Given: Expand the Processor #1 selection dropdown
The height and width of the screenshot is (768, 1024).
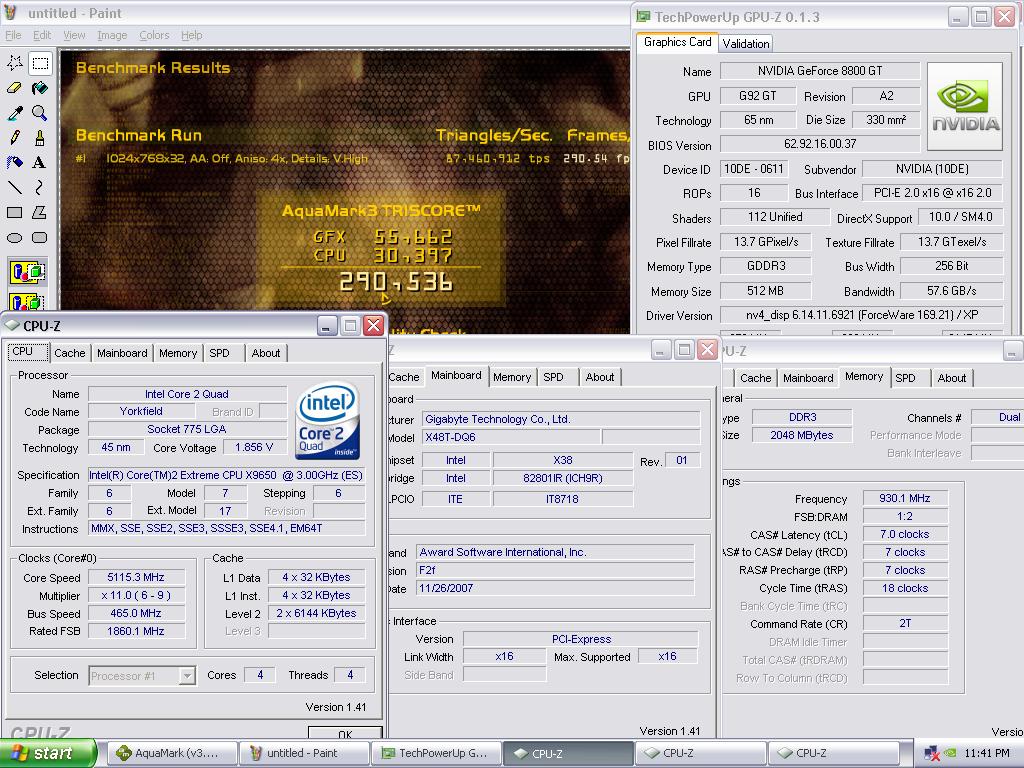Looking at the screenshot, I should 187,675.
